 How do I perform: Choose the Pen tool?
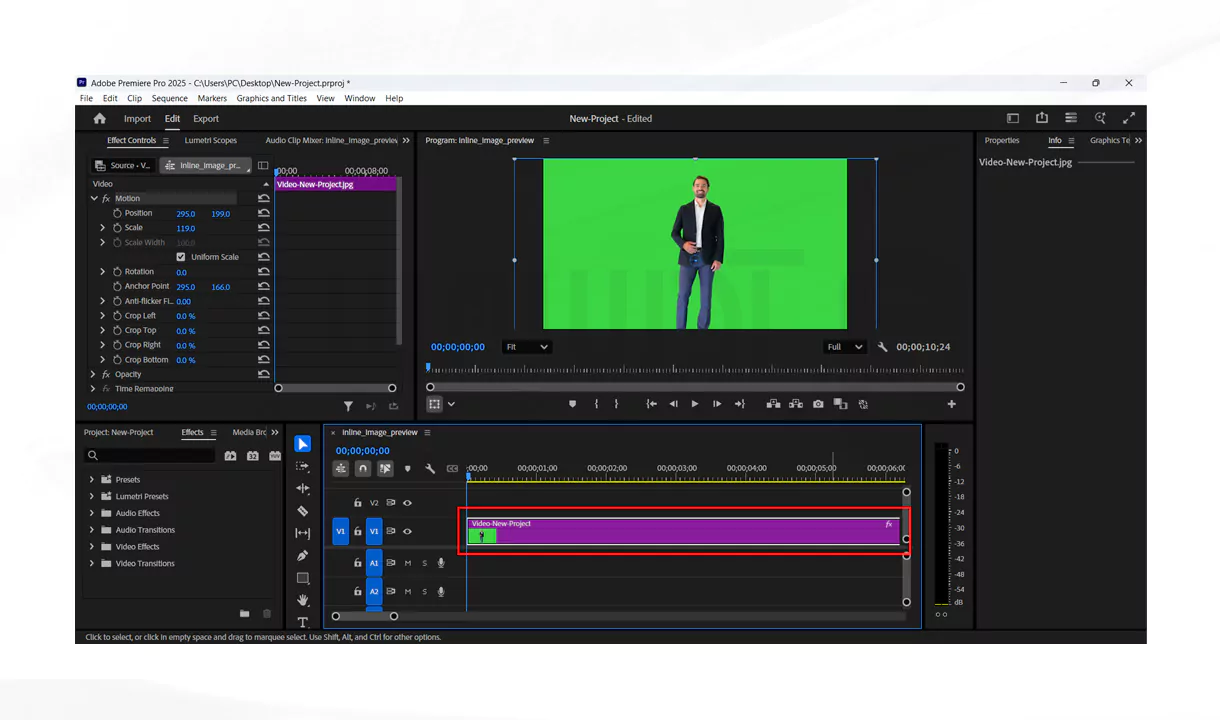coord(303,556)
